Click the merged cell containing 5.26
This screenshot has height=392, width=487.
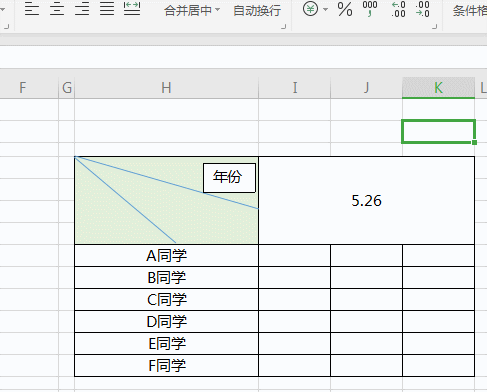click(x=366, y=200)
